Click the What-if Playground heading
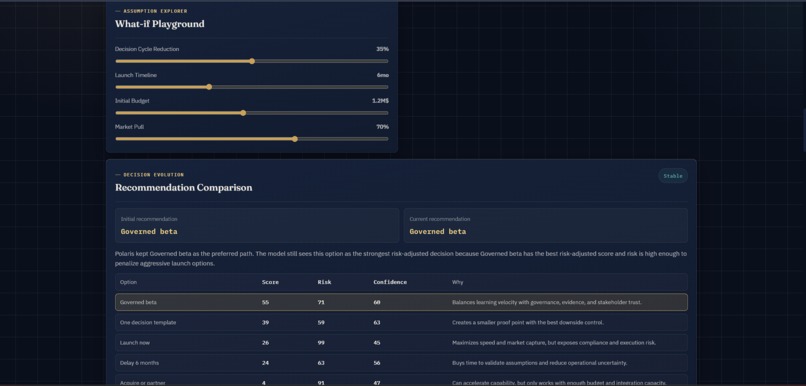806x386 pixels. [159, 24]
